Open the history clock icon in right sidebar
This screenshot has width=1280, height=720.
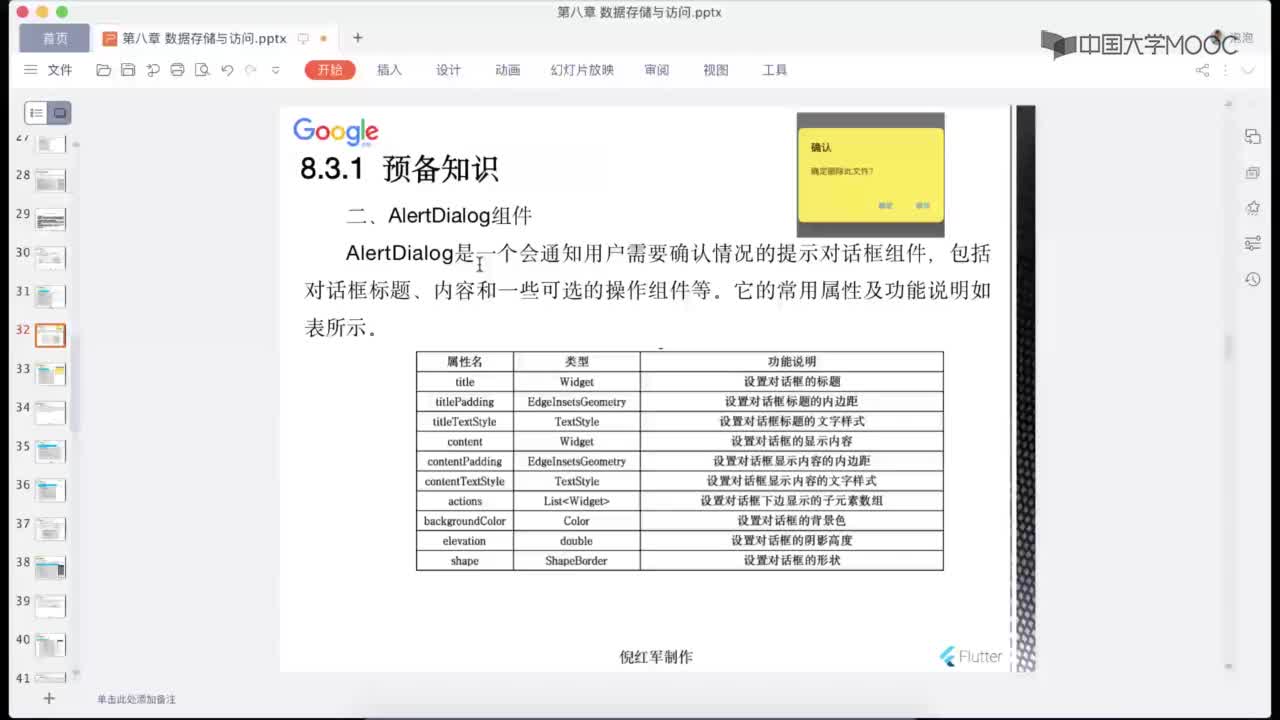point(1252,279)
